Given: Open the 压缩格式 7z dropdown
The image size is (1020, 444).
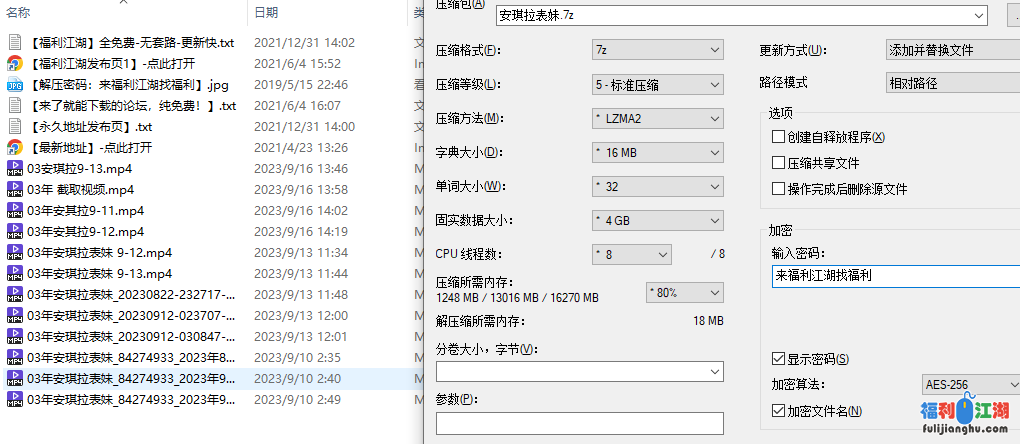Looking at the screenshot, I should click(657, 50).
